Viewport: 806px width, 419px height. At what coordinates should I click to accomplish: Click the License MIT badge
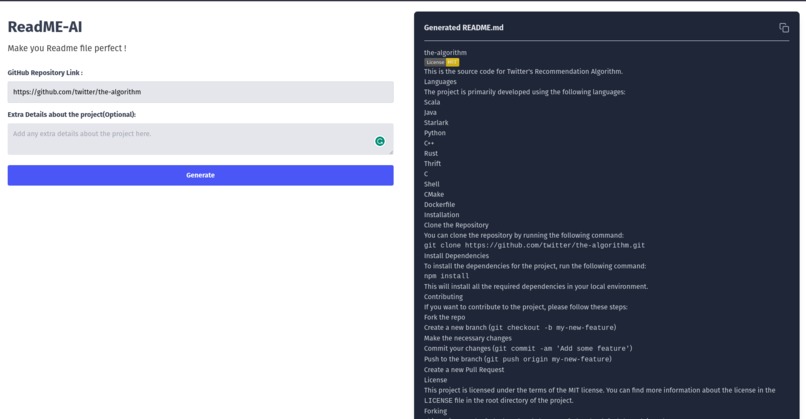point(442,62)
